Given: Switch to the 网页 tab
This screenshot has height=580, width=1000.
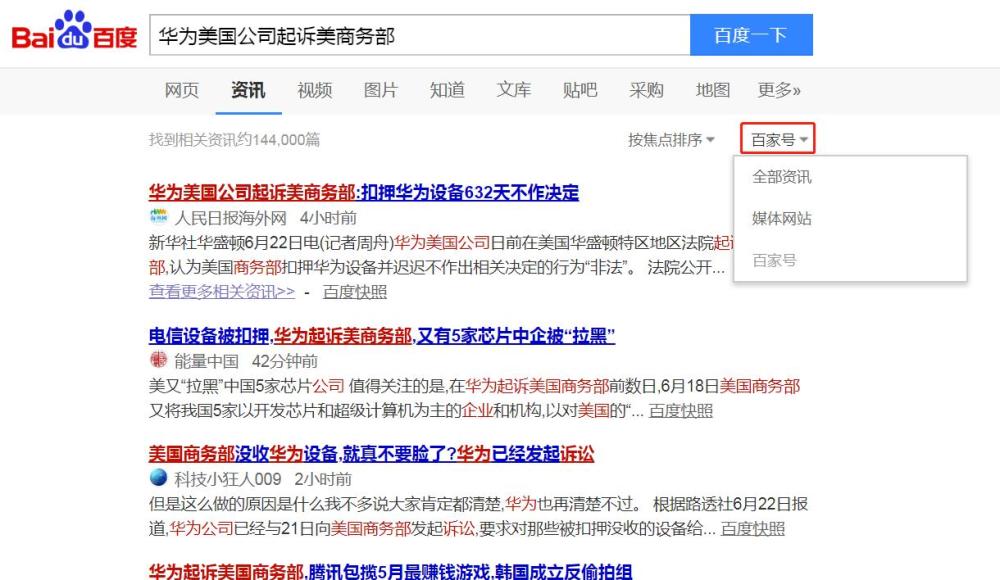Looking at the screenshot, I should [x=182, y=91].
